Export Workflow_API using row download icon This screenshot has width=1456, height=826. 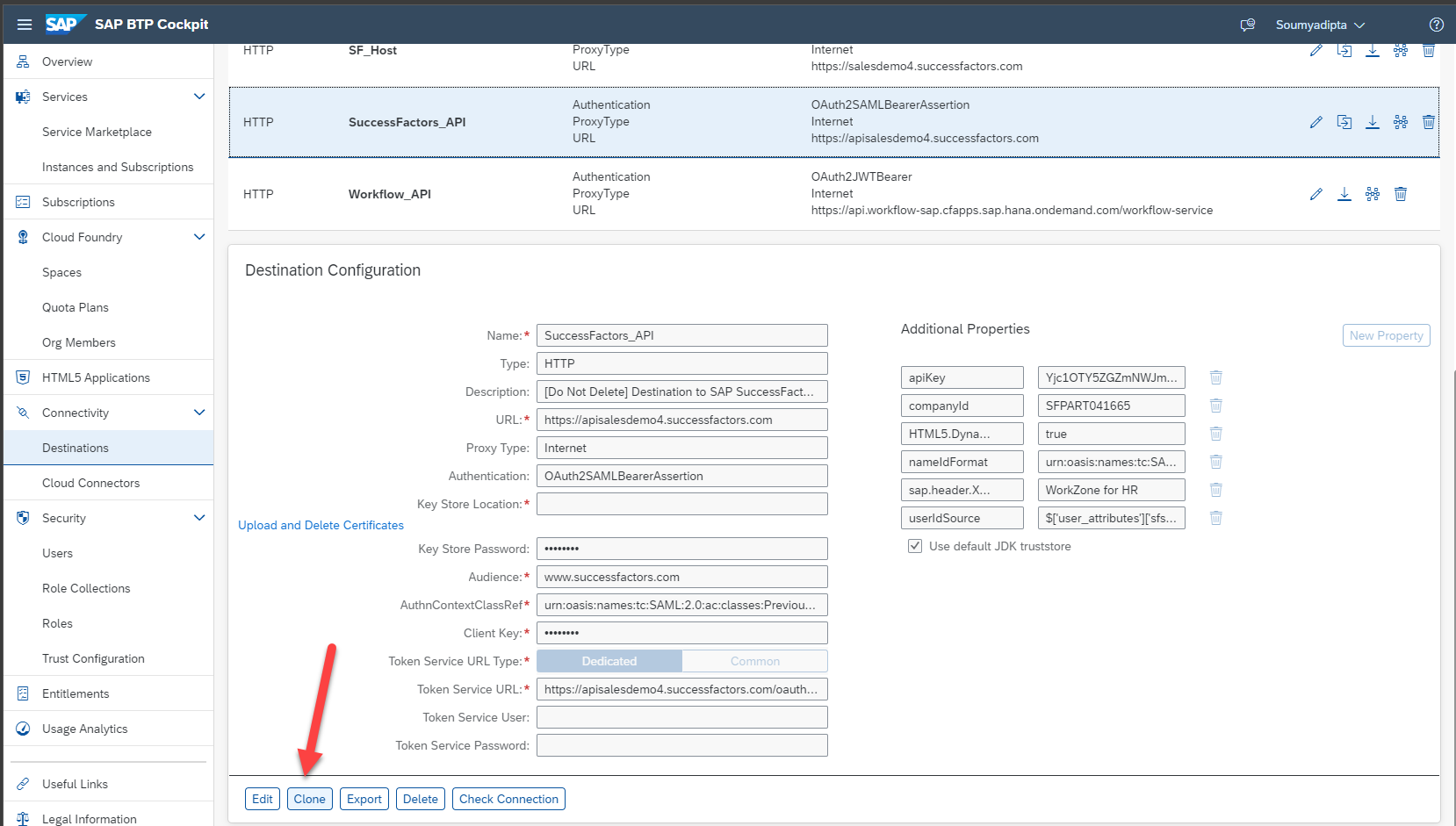1344,194
